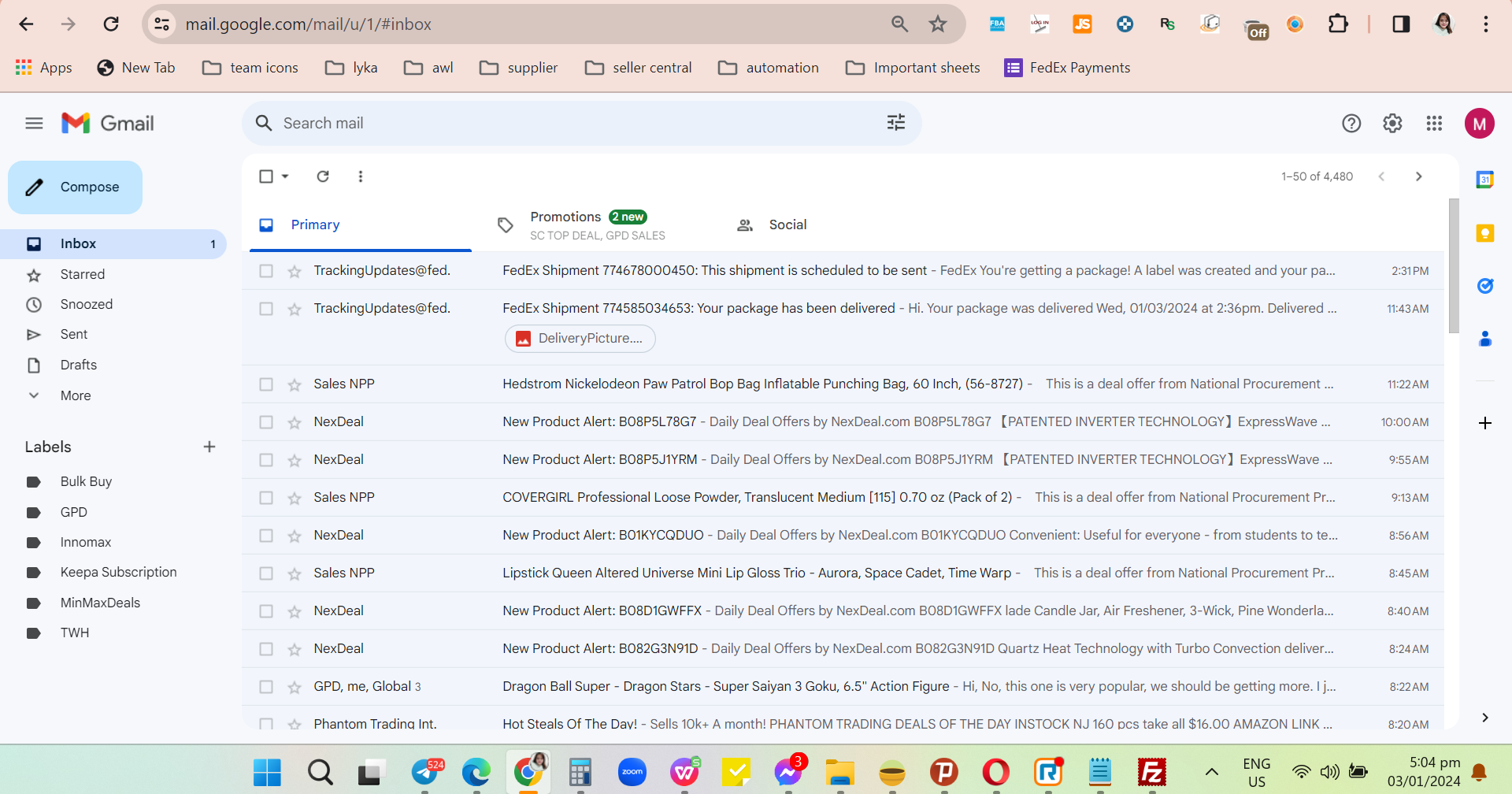Open Google Contacts side panel icon
The width and height of the screenshot is (1512, 794).
coord(1485,339)
